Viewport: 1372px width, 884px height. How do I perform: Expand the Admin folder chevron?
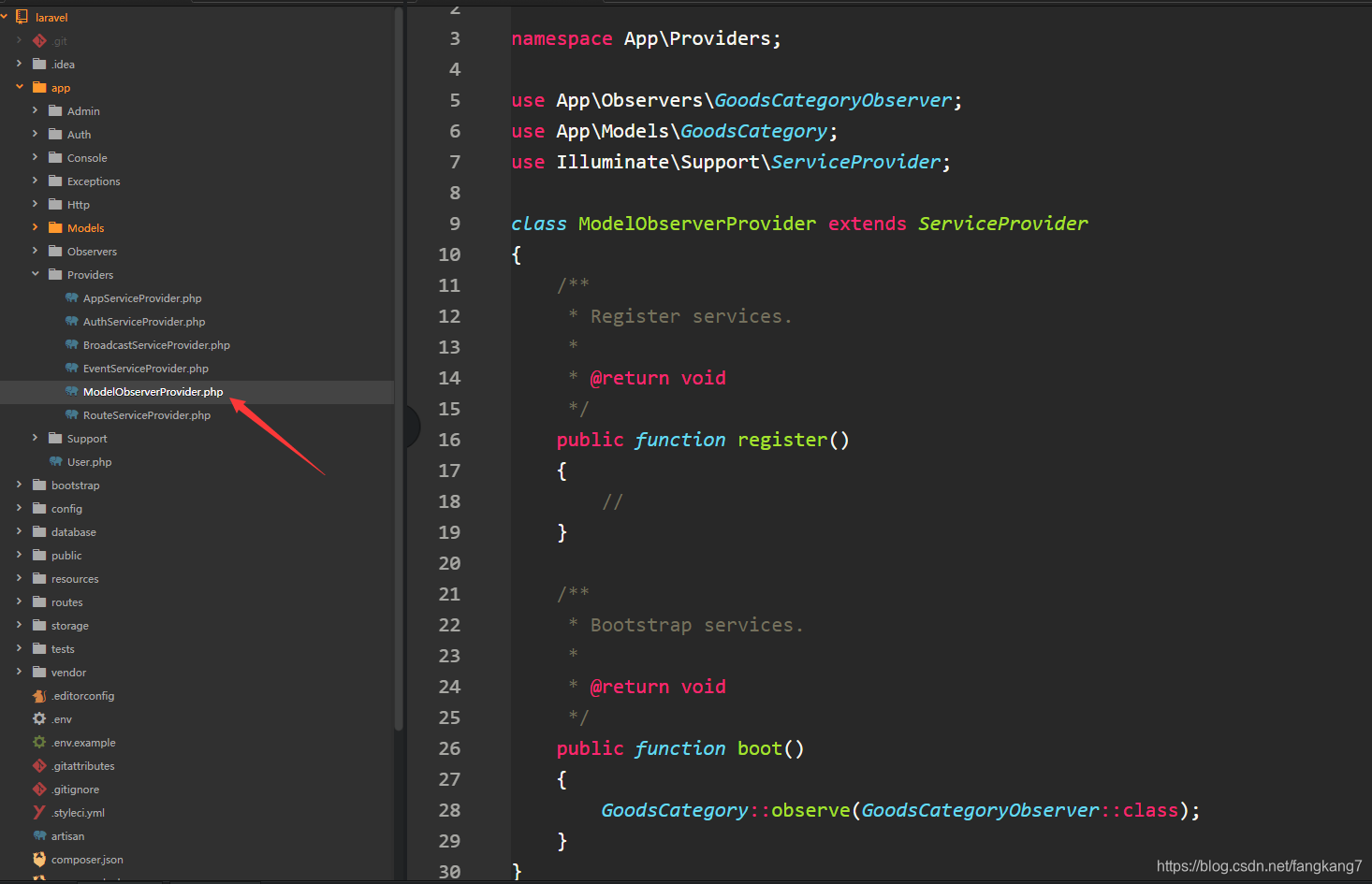(x=35, y=110)
